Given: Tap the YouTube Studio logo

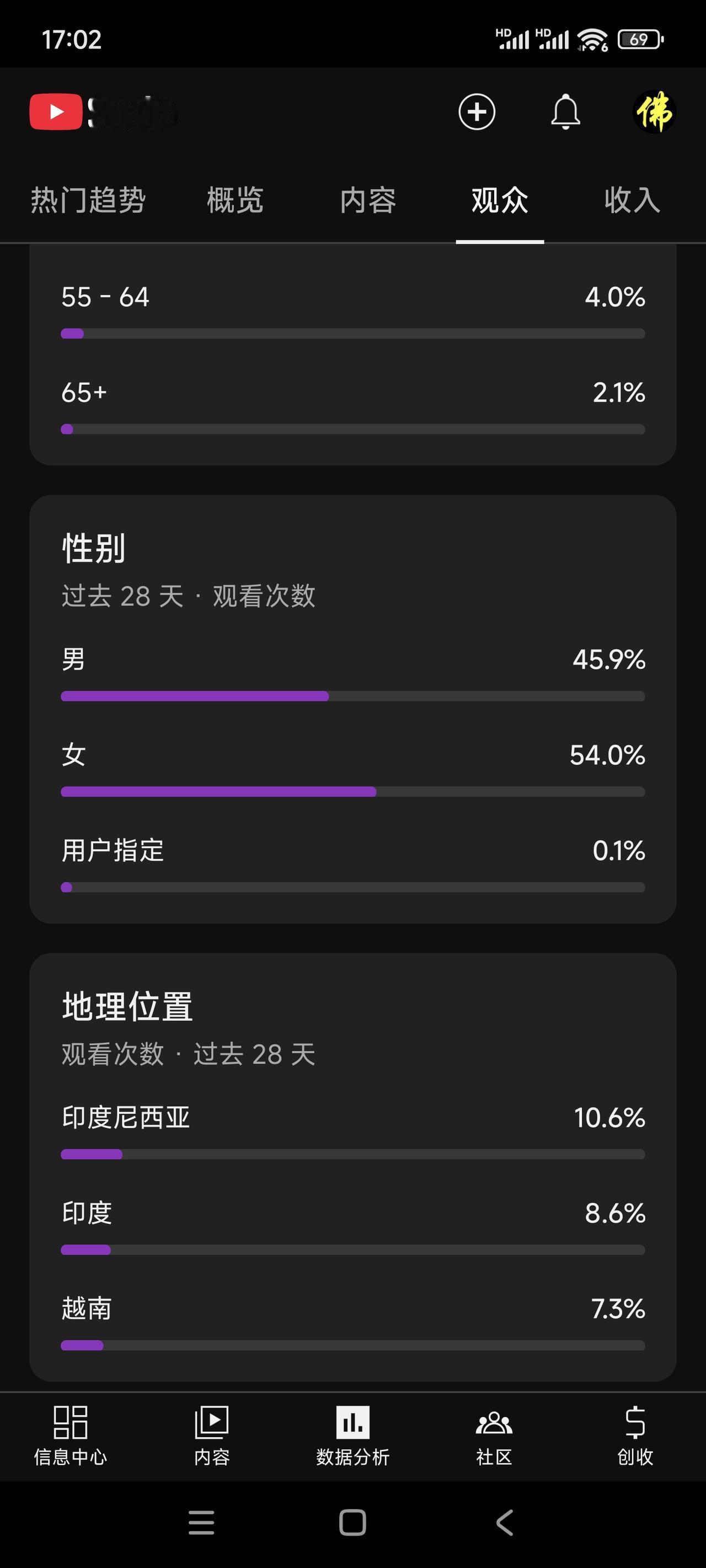Looking at the screenshot, I should [104, 112].
